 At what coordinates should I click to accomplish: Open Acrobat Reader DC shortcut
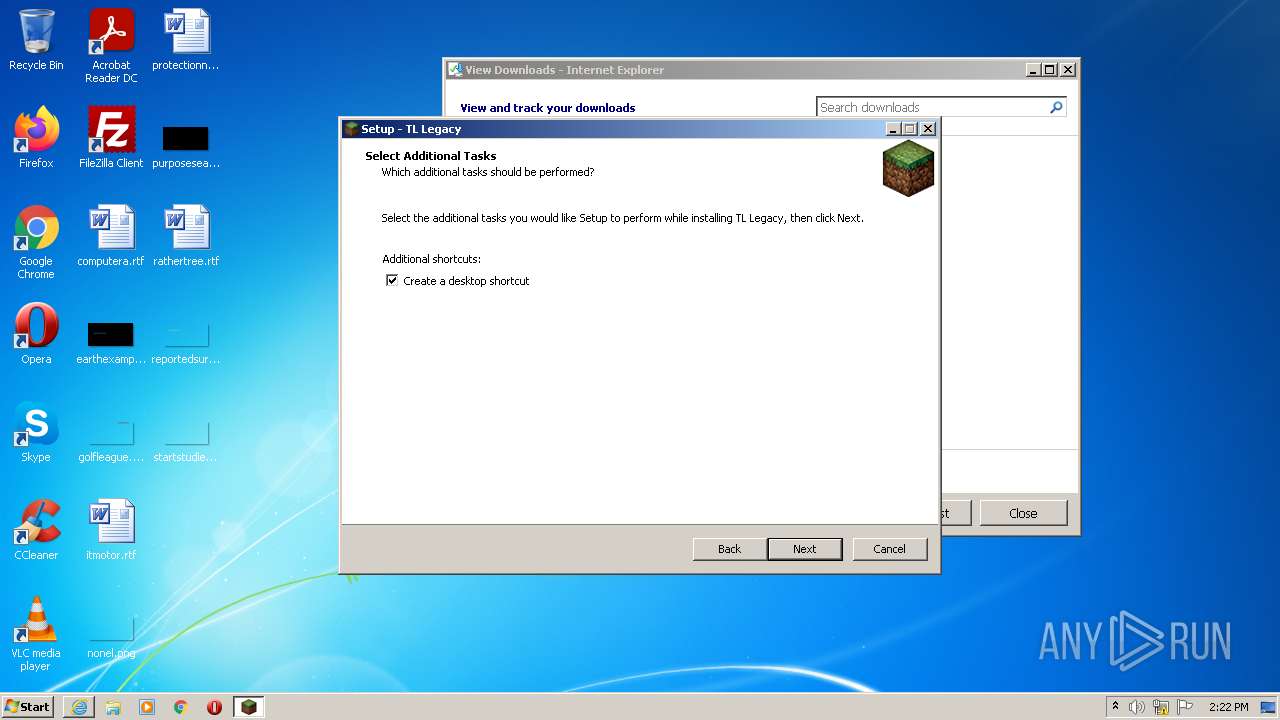pos(111,46)
